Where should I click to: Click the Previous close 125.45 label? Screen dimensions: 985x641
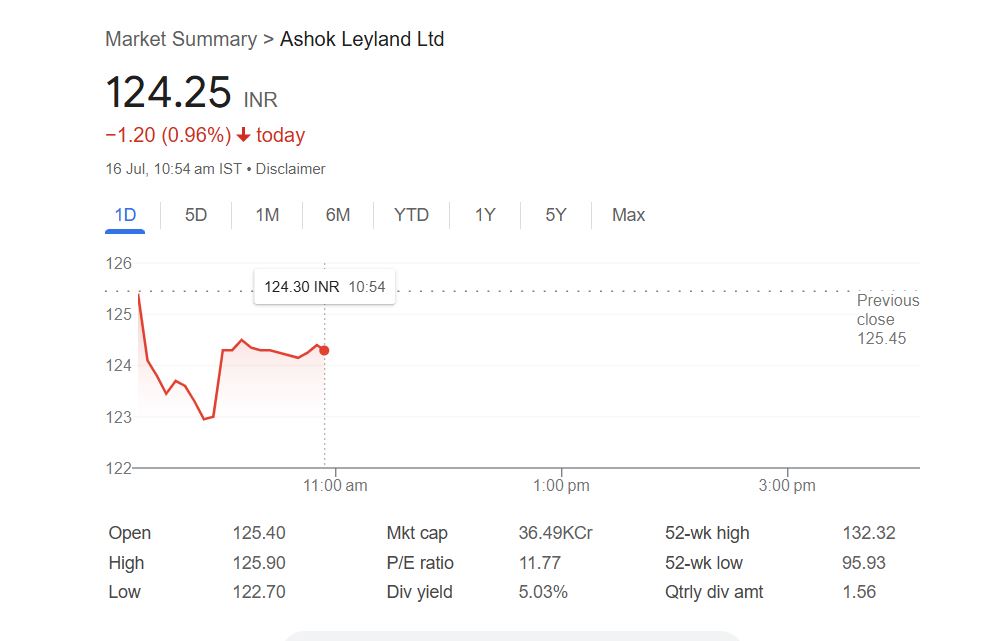pyautogui.click(x=887, y=319)
